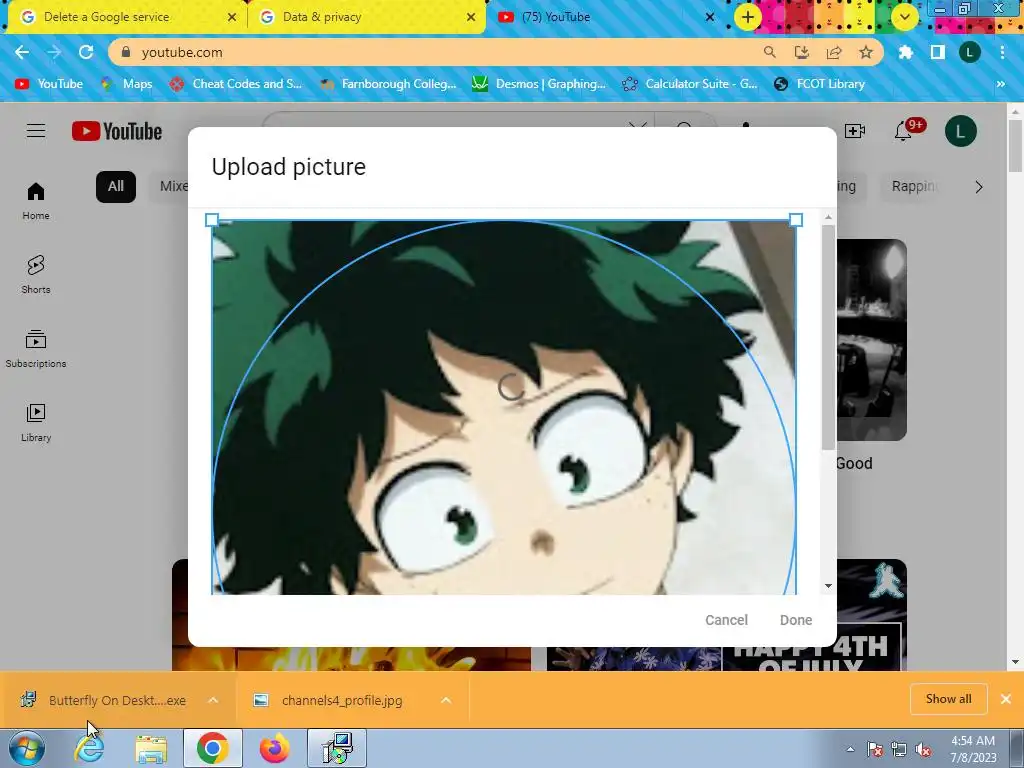Image resolution: width=1024 pixels, height=768 pixels.
Task: Click the top-left crop handle
Action: [212, 220]
